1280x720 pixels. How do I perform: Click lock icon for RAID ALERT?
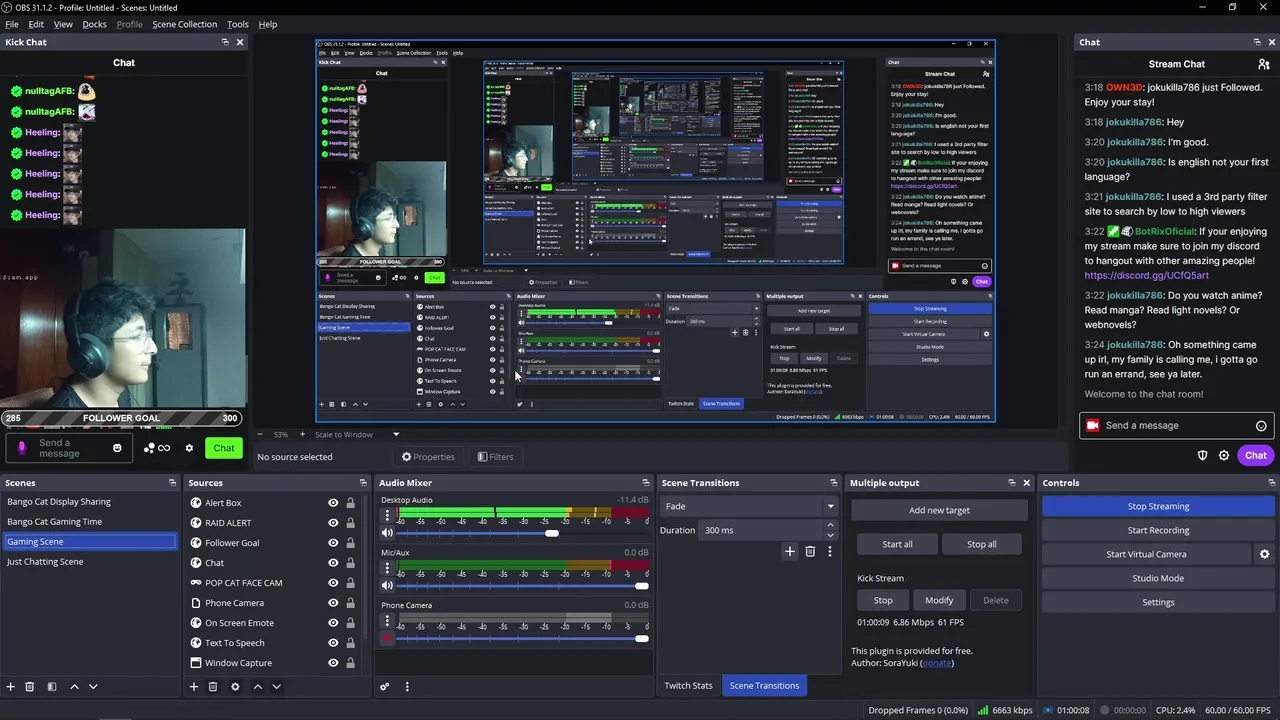click(350, 523)
